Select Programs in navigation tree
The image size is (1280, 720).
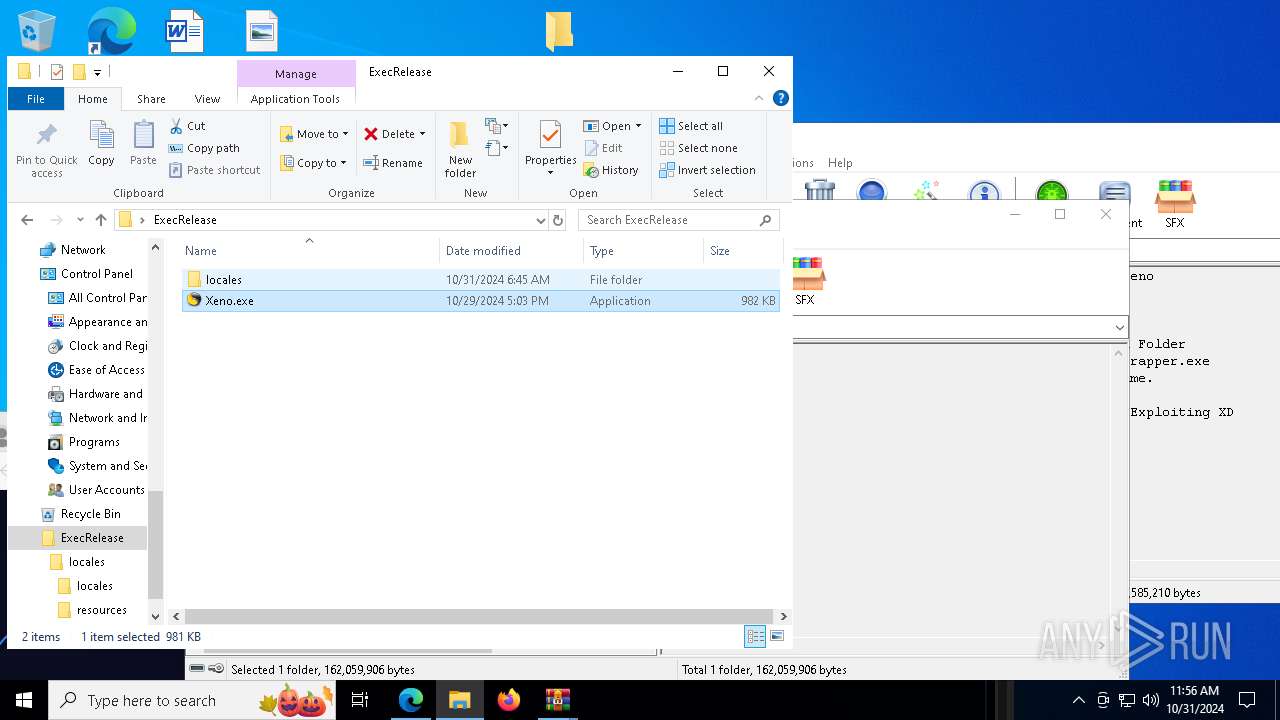point(94,442)
